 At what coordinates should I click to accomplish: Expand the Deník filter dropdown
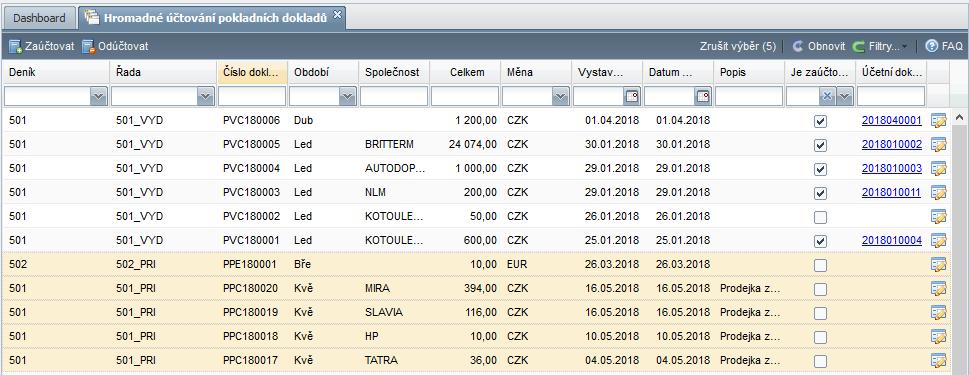click(x=98, y=96)
